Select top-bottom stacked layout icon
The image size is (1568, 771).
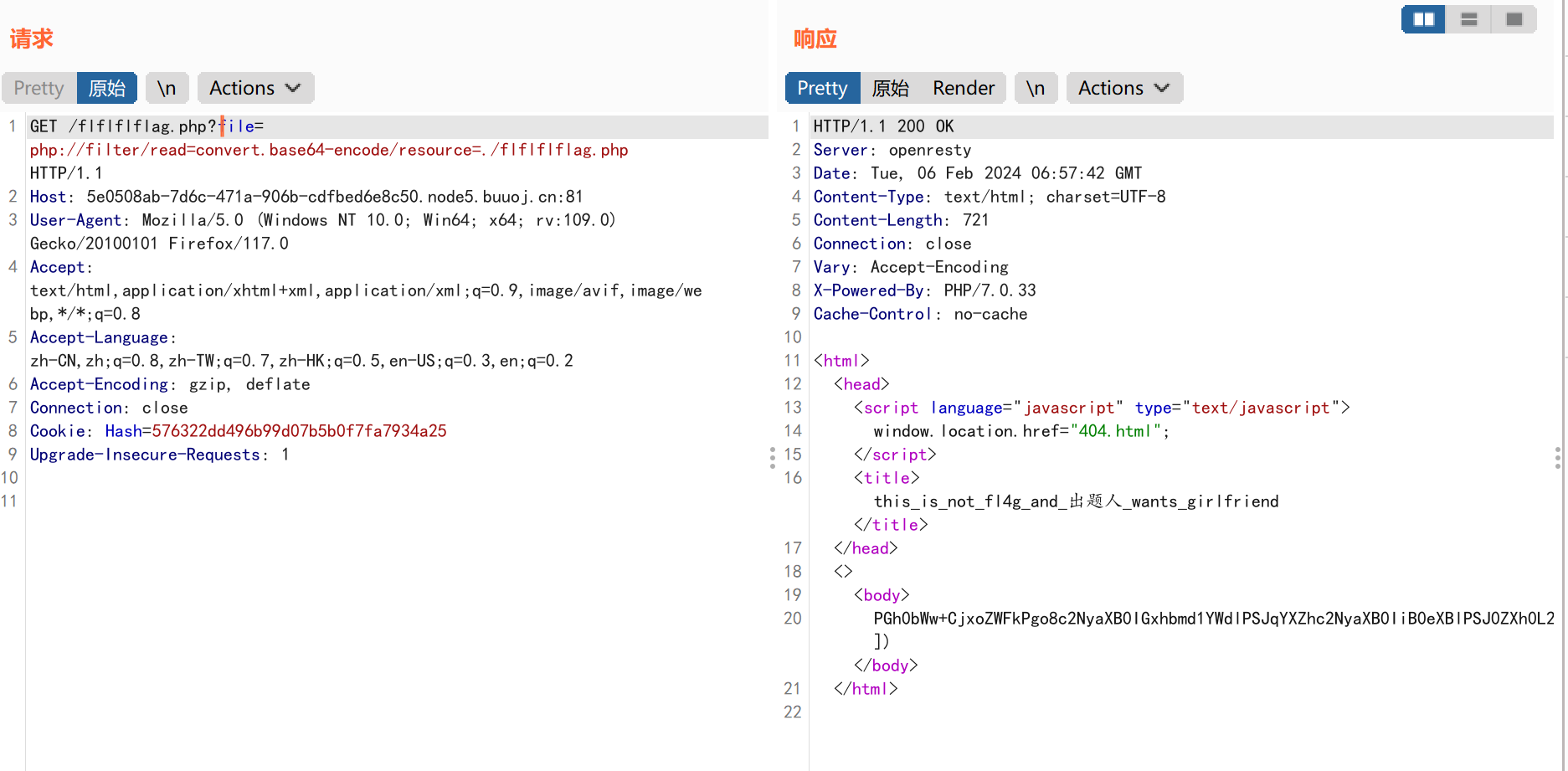pyautogui.click(x=1468, y=19)
